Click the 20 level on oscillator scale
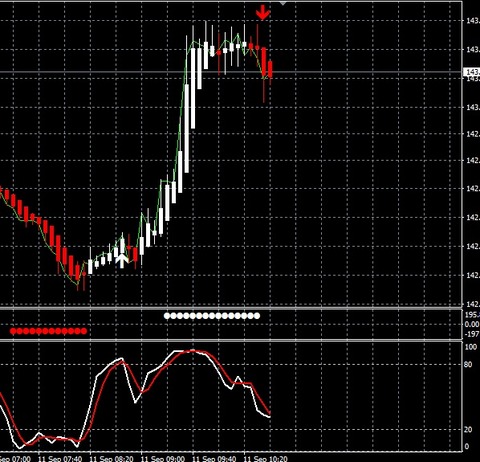Screen dimensions: 480x462 click(468, 429)
